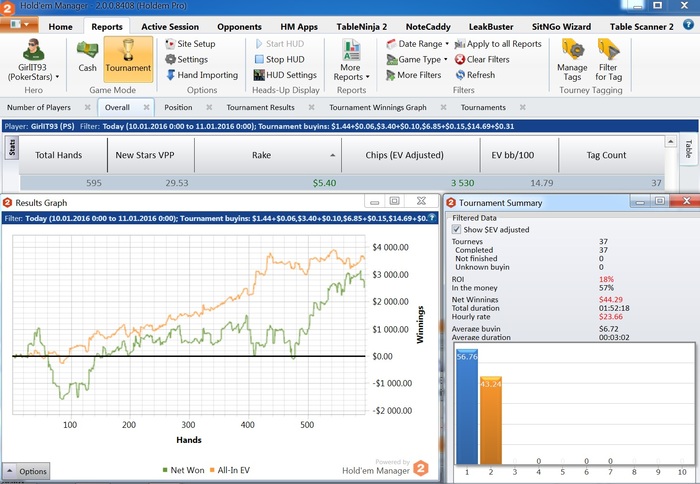The height and width of the screenshot is (484, 700).
Task: Open the vertical Table side tab
Action: 688,149
